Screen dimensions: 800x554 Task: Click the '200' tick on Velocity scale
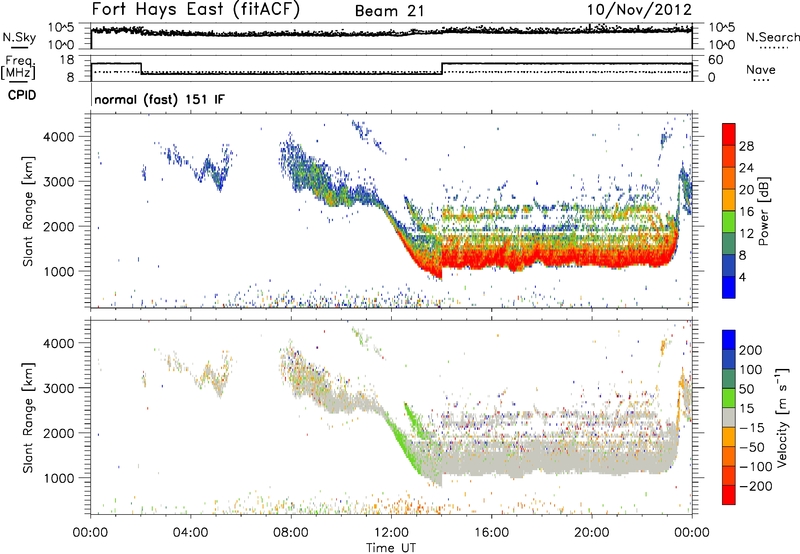click(751, 350)
